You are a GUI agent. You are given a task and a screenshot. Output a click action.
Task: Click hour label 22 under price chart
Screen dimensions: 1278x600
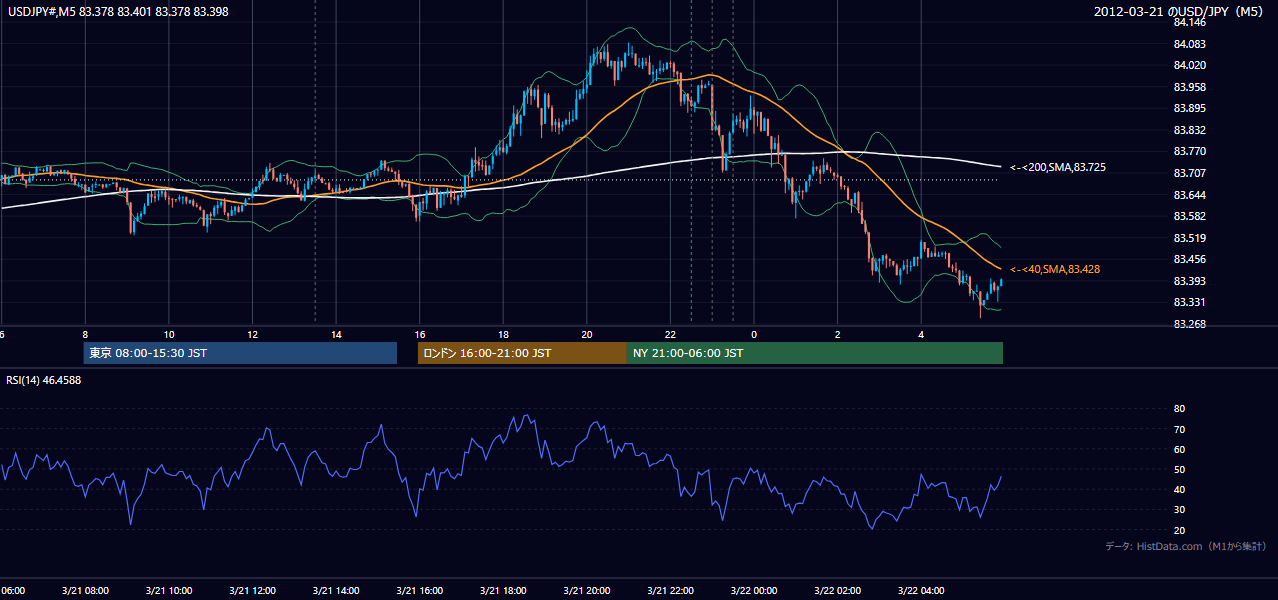pos(670,335)
